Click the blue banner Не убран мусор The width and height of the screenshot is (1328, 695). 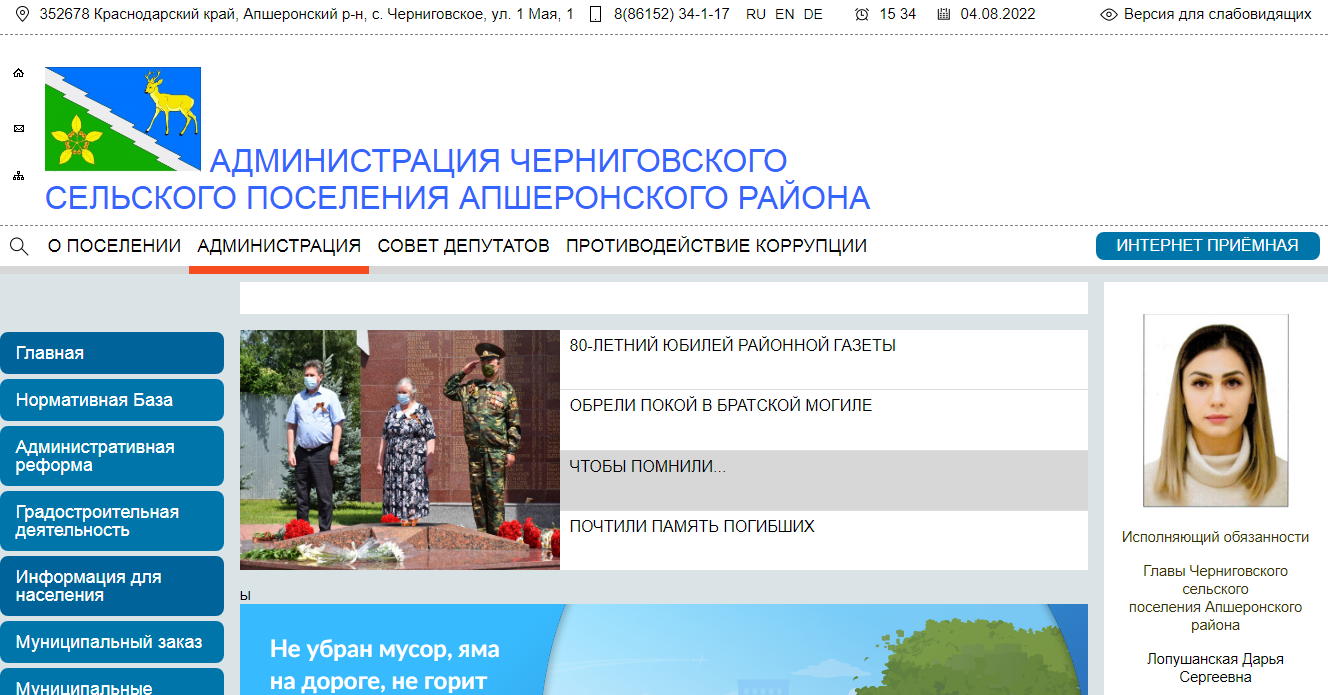coord(664,649)
